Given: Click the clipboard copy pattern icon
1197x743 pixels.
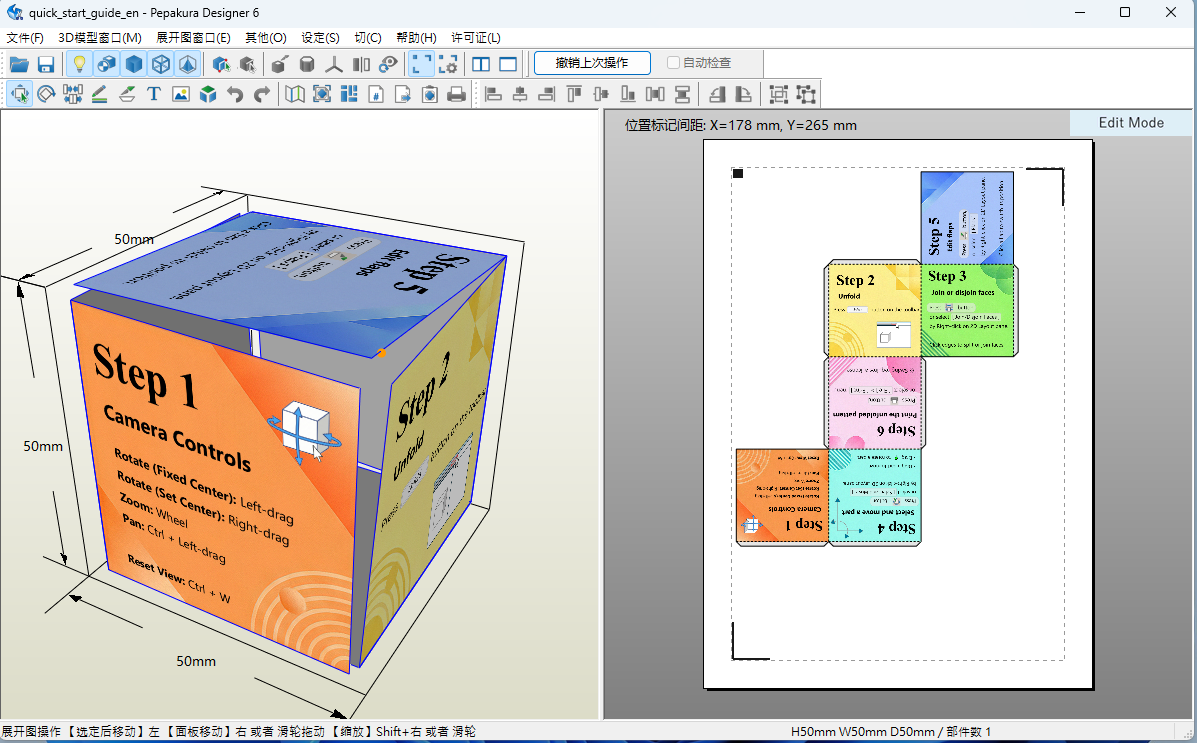Looking at the screenshot, I should [430, 94].
